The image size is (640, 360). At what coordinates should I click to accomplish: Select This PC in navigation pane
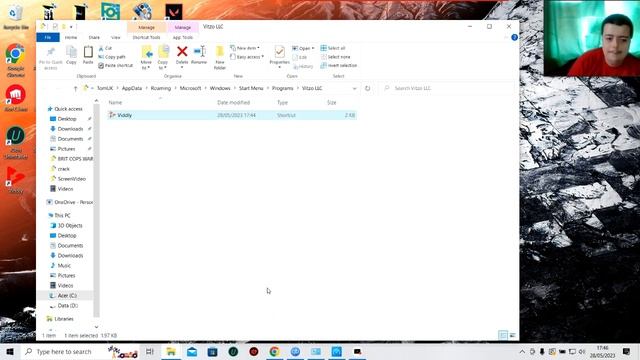click(62, 215)
